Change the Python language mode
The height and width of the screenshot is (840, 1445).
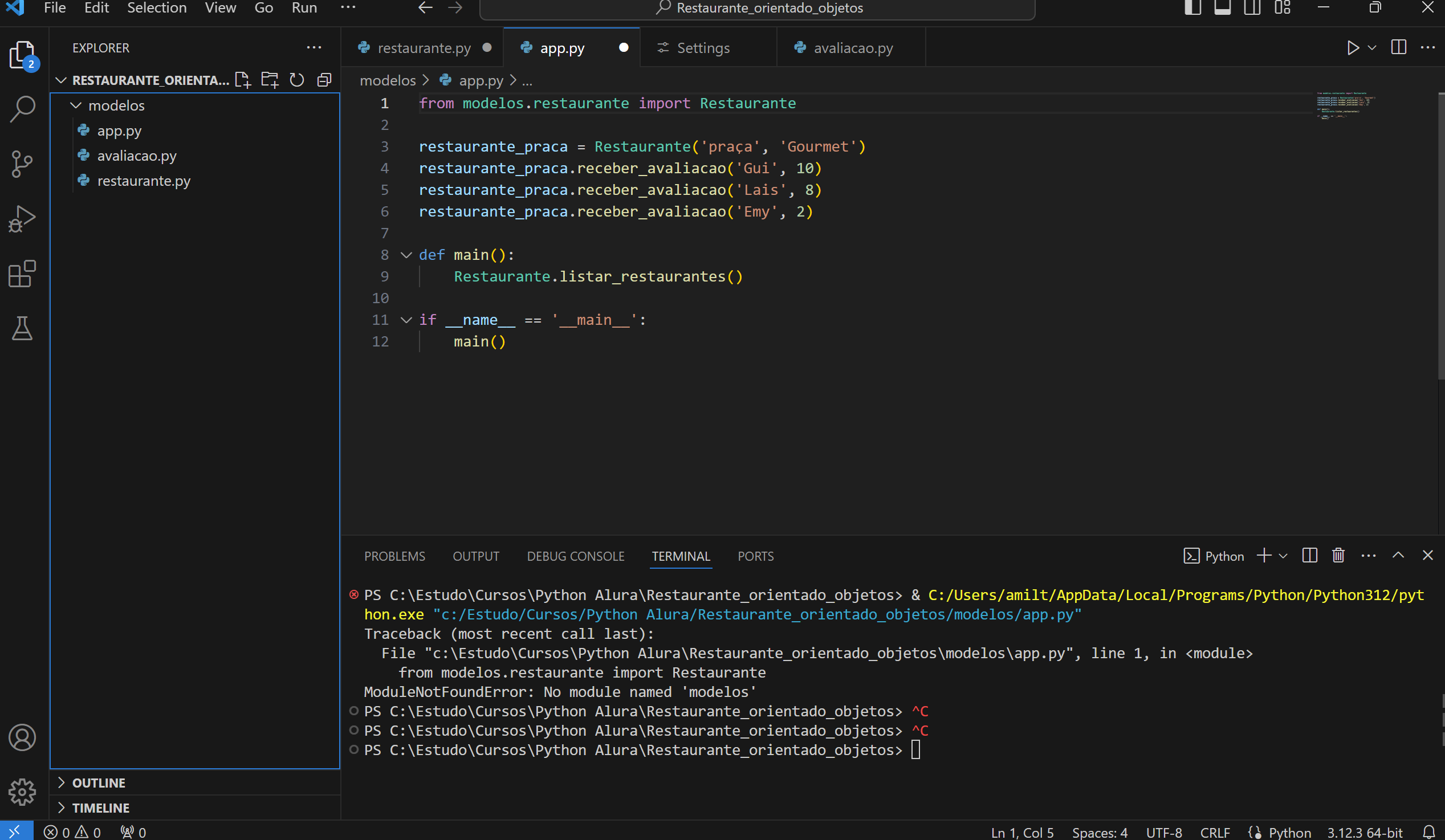point(1289,832)
